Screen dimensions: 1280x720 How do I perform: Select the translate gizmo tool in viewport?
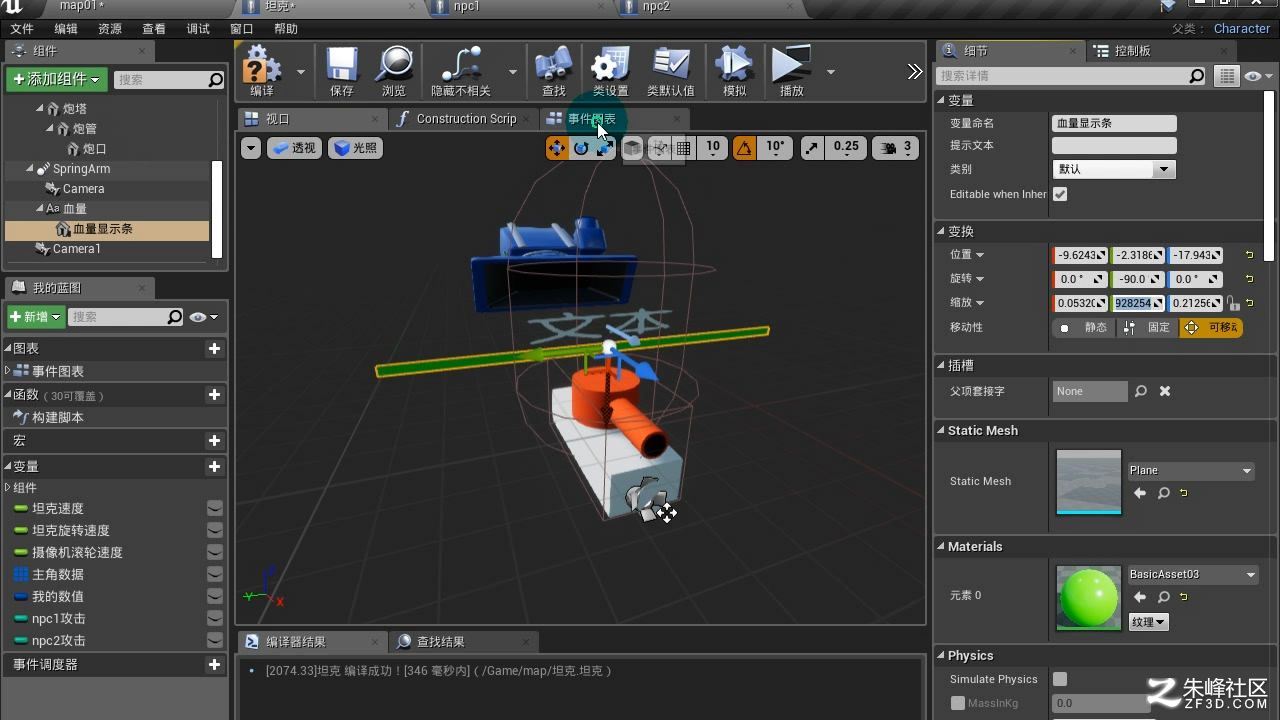pos(557,148)
